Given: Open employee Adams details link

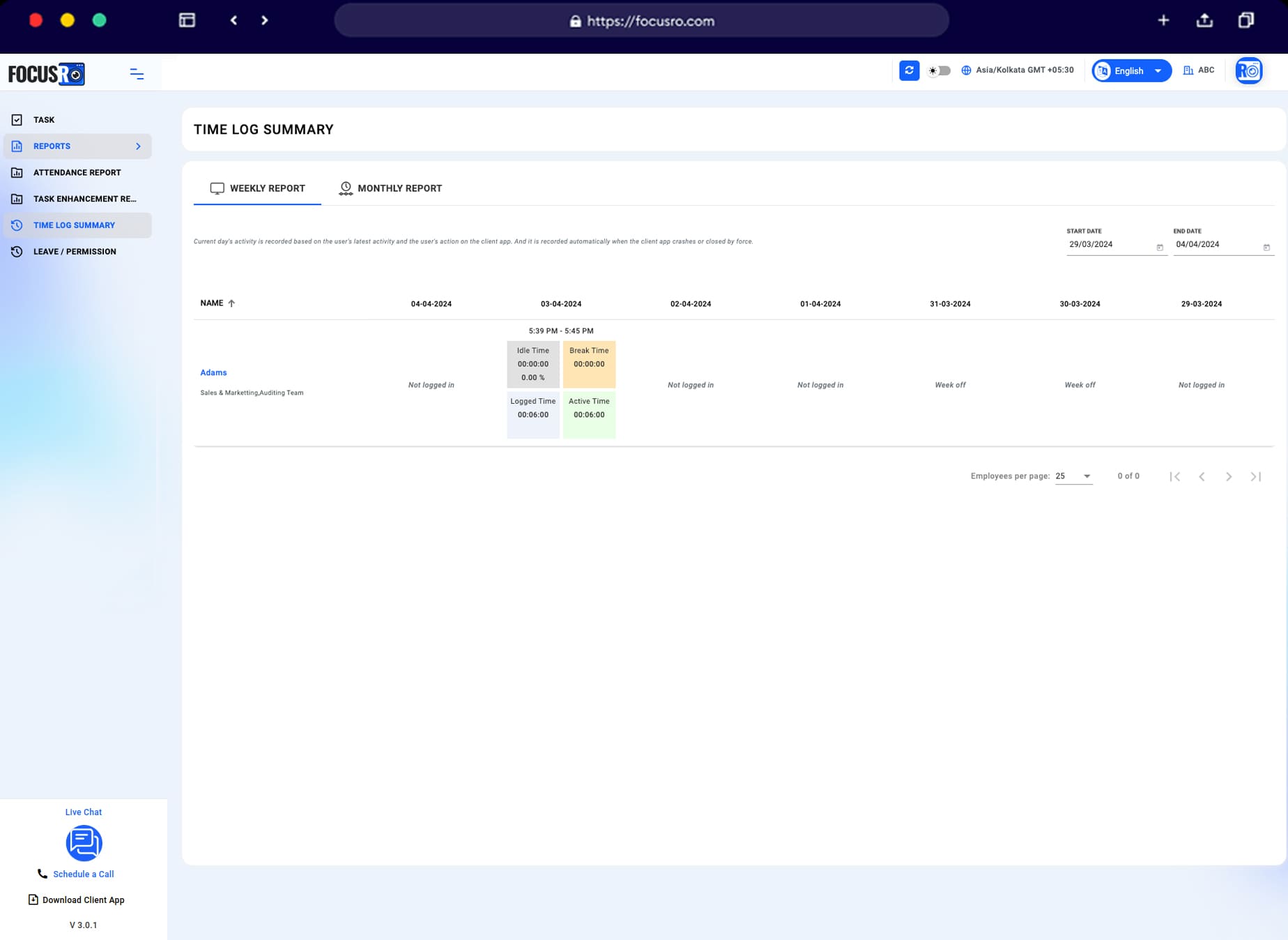Looking at the screenshot, I should click(213, 372).
